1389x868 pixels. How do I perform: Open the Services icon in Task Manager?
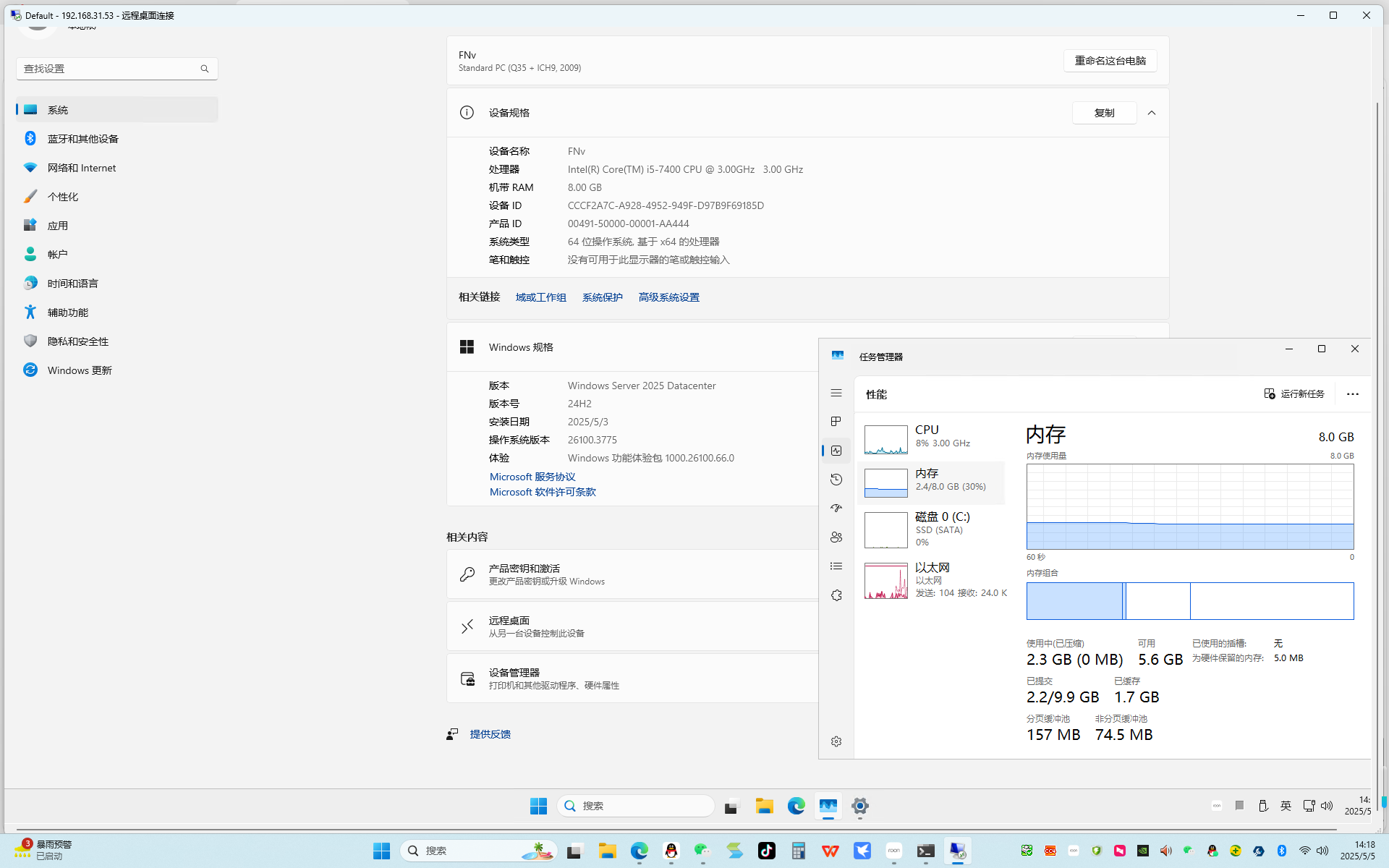tap(836, 595)
